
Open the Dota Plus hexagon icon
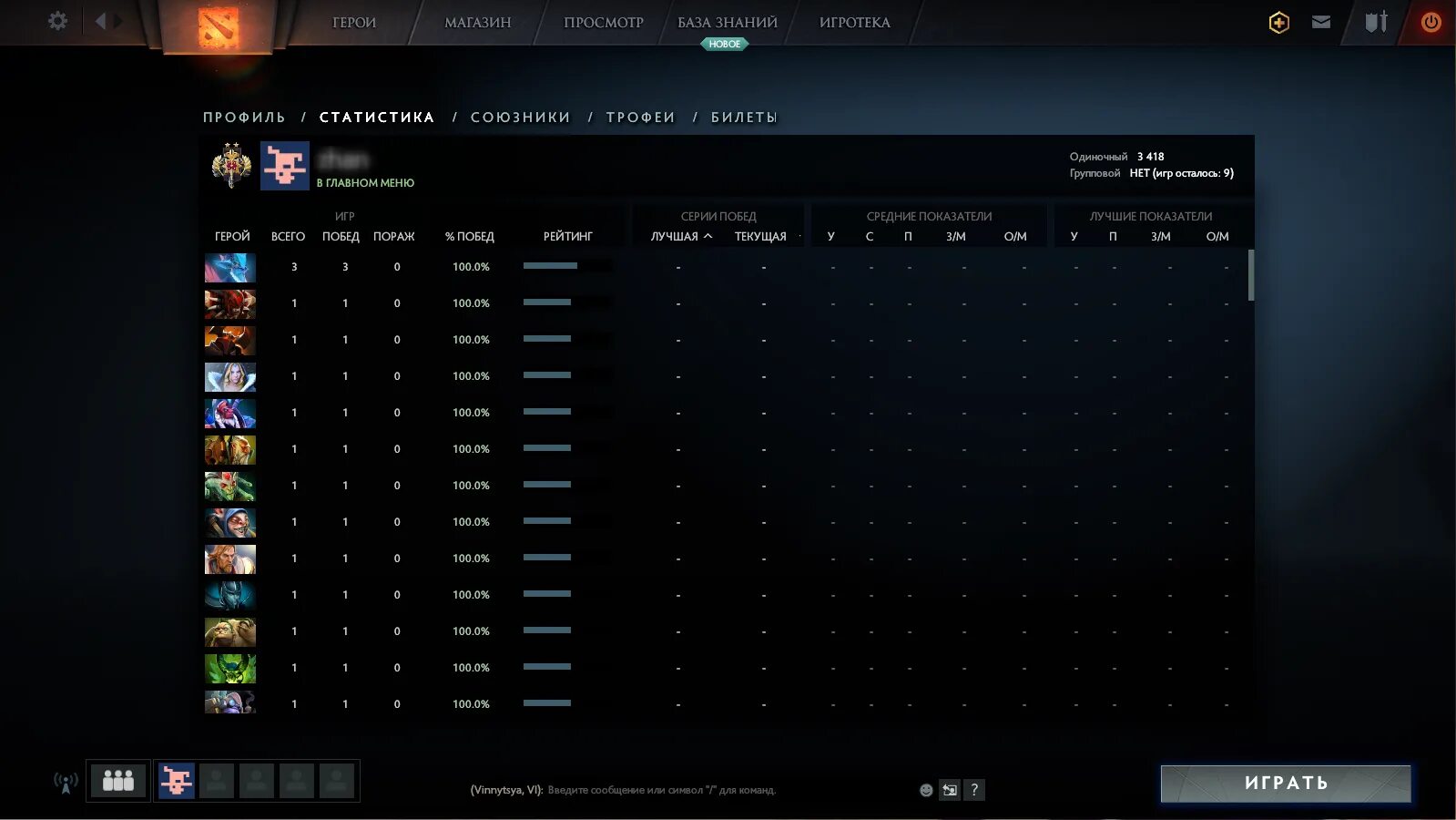1278,22
